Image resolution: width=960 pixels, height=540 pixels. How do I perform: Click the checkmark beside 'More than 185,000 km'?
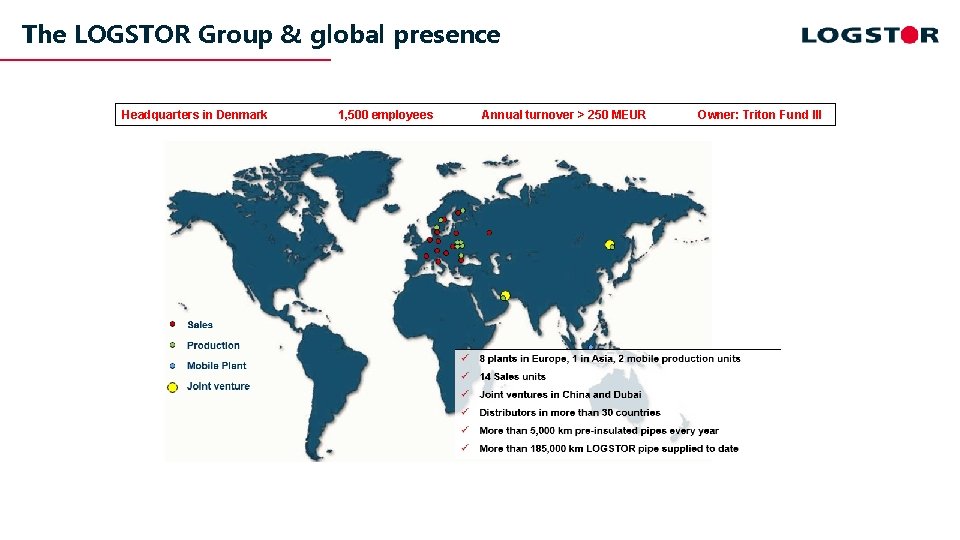[465, 448]
